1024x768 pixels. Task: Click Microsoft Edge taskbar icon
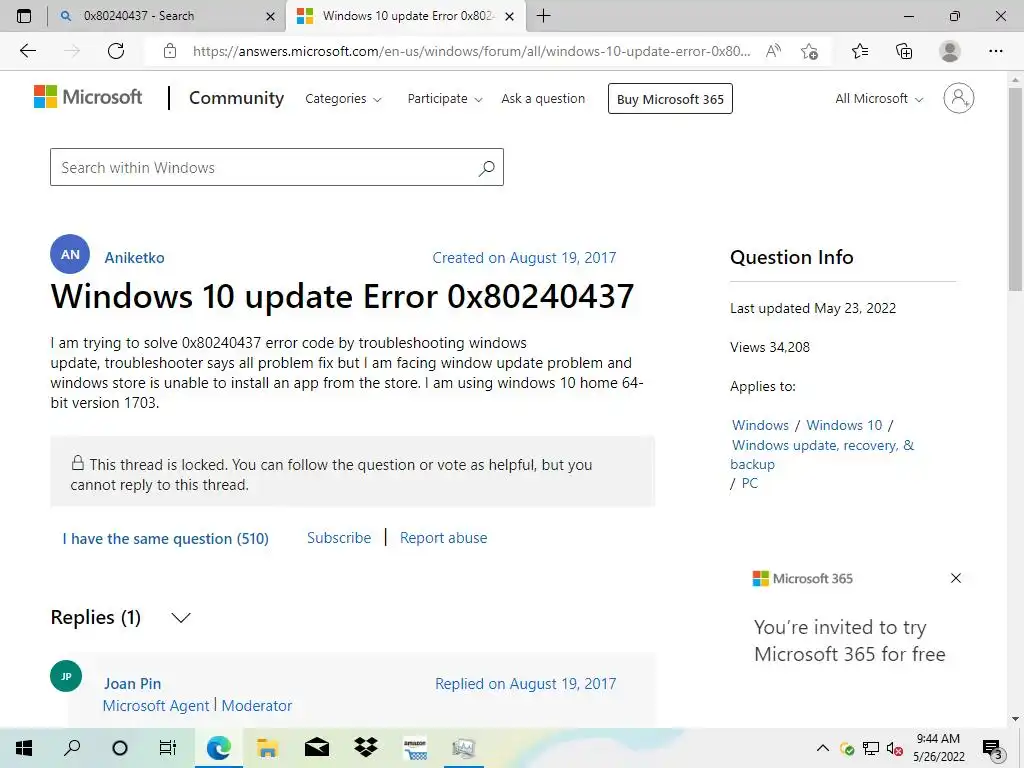(218, 748)
